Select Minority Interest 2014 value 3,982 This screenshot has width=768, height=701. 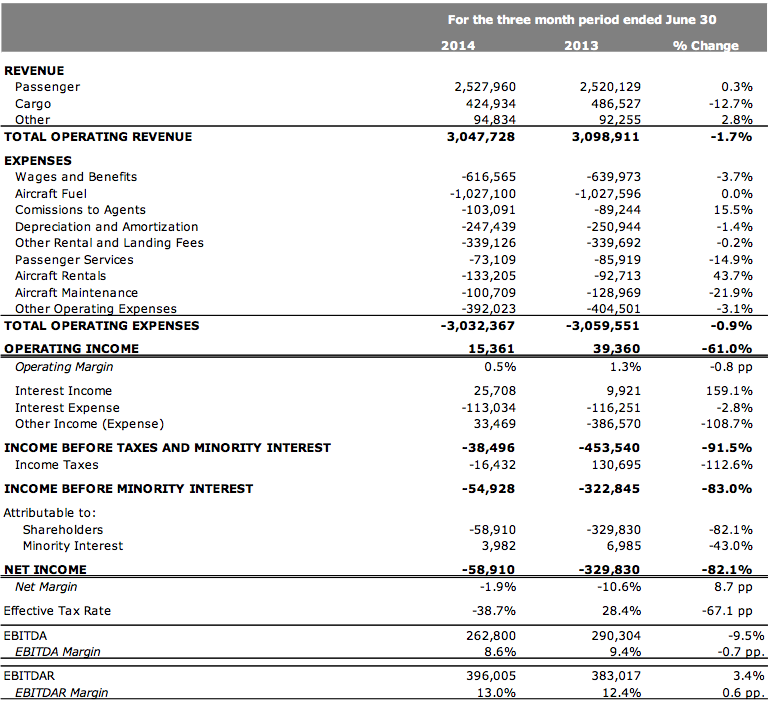(498, 546)
